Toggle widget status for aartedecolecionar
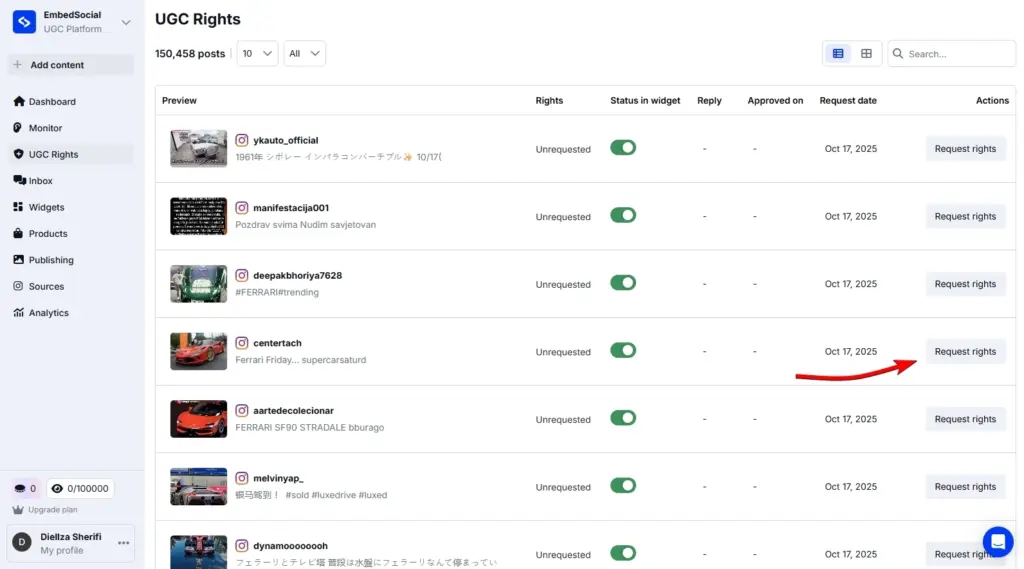Viewport: 1024px width, 569px height. pyautogui.click(x=623, y=418)
